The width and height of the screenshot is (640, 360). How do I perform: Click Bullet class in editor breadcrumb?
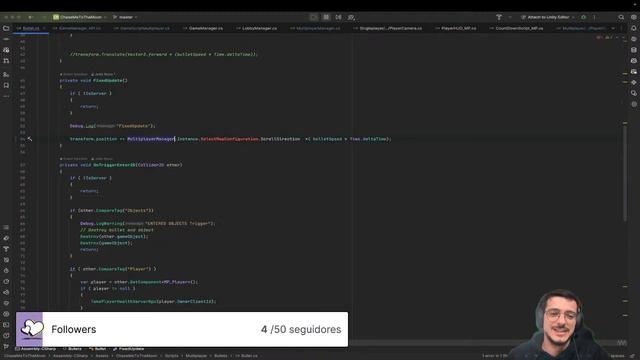[98, 349]
